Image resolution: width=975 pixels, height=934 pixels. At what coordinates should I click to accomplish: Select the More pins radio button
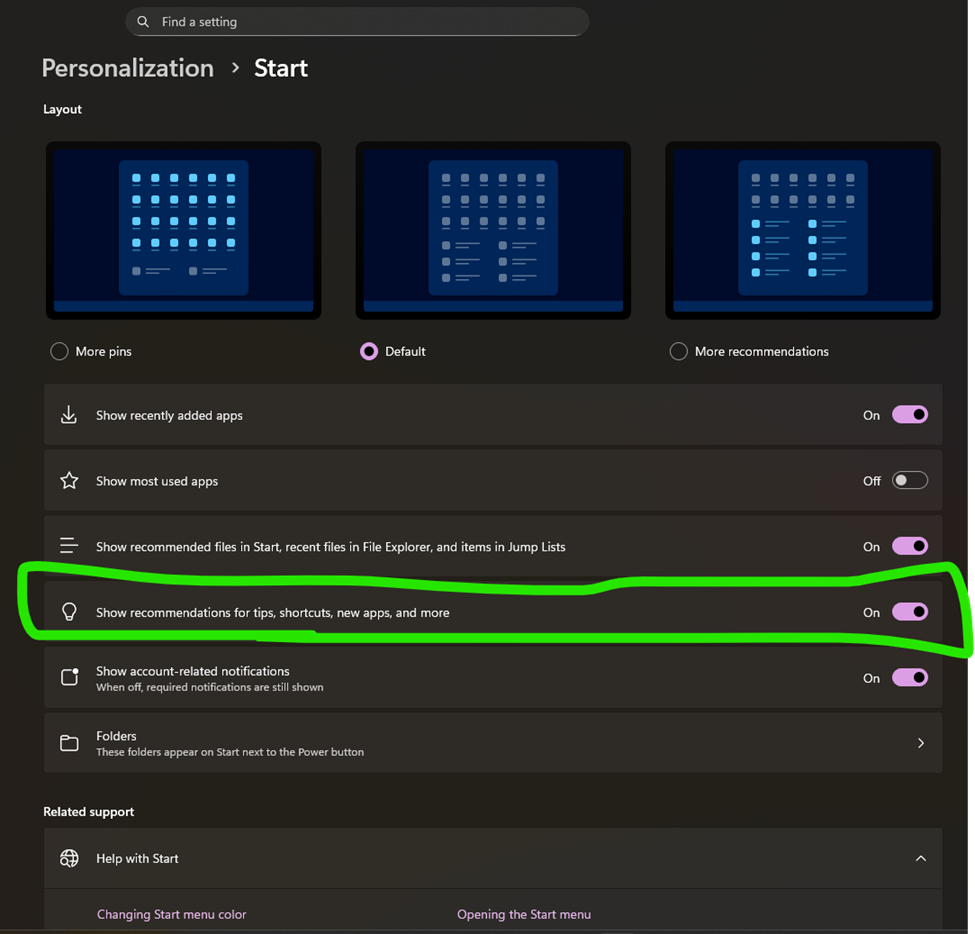click(59, 351)
